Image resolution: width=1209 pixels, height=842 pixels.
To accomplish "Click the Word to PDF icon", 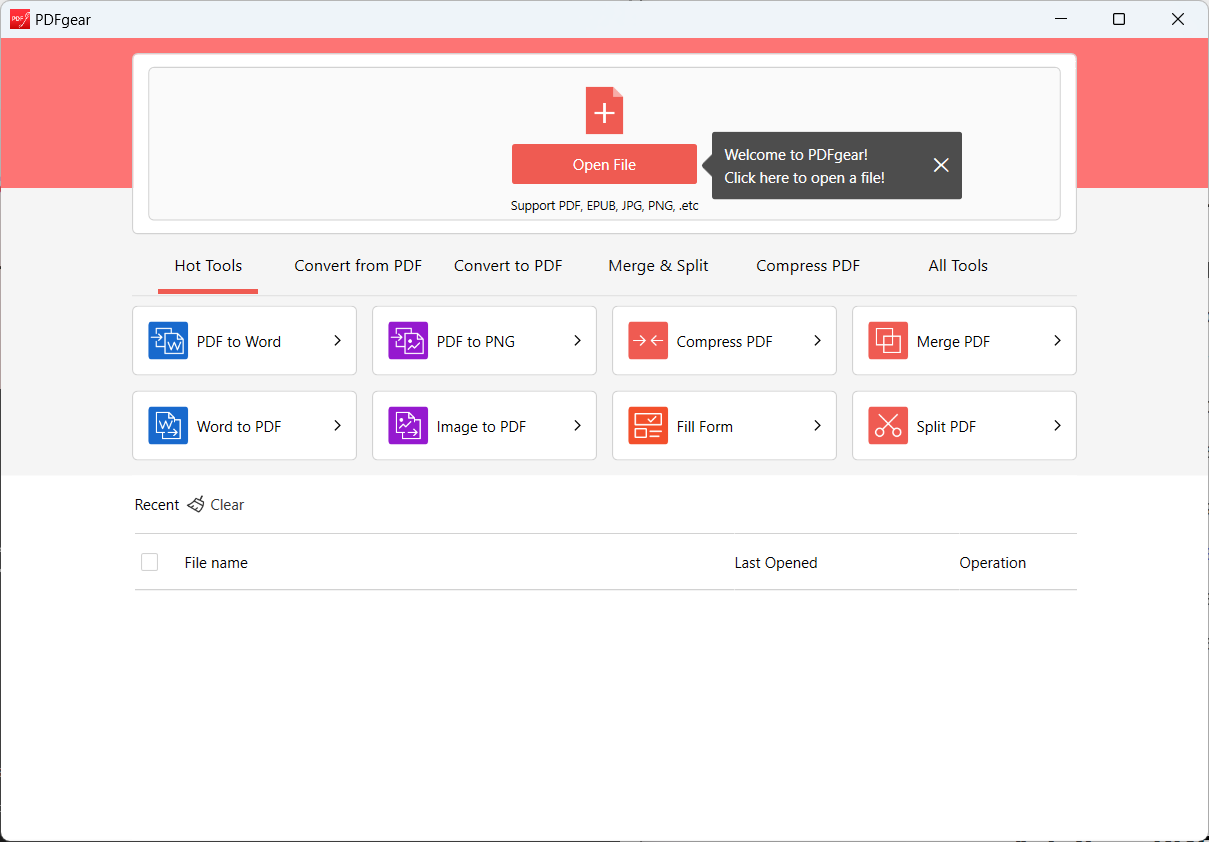I will 168,426.
